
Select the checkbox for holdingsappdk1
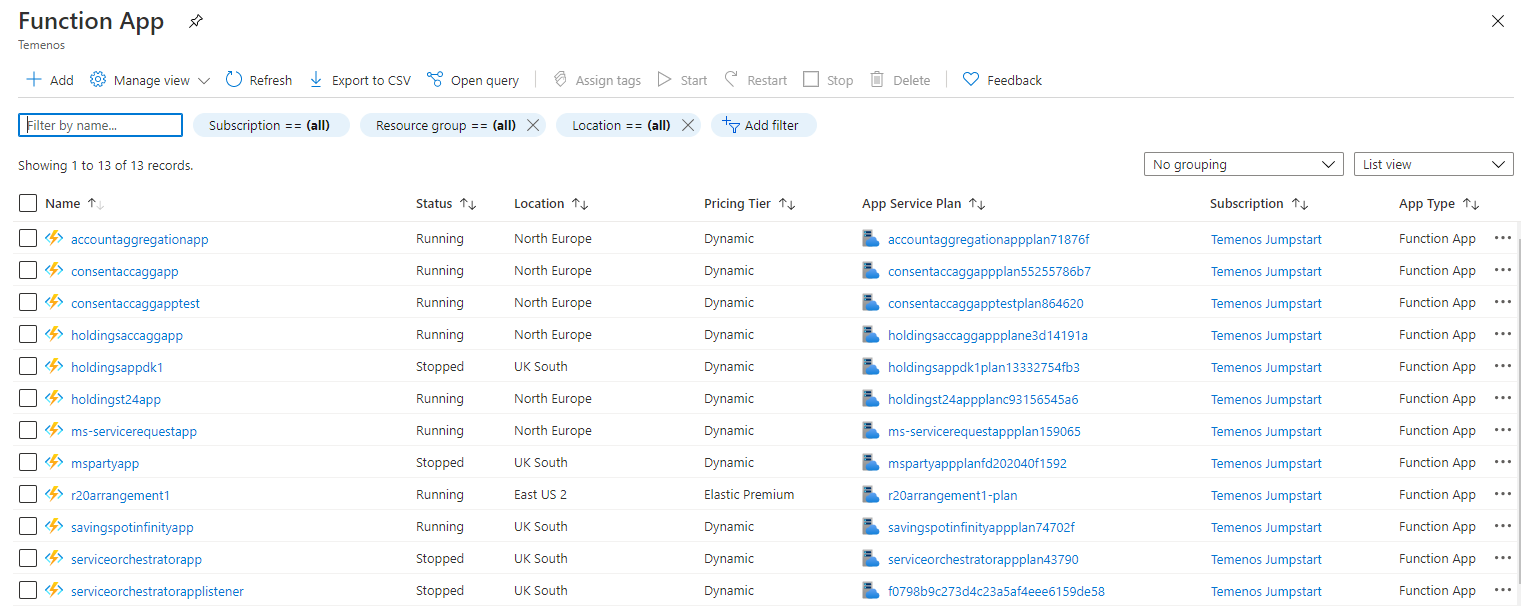(x=28, y=367)
